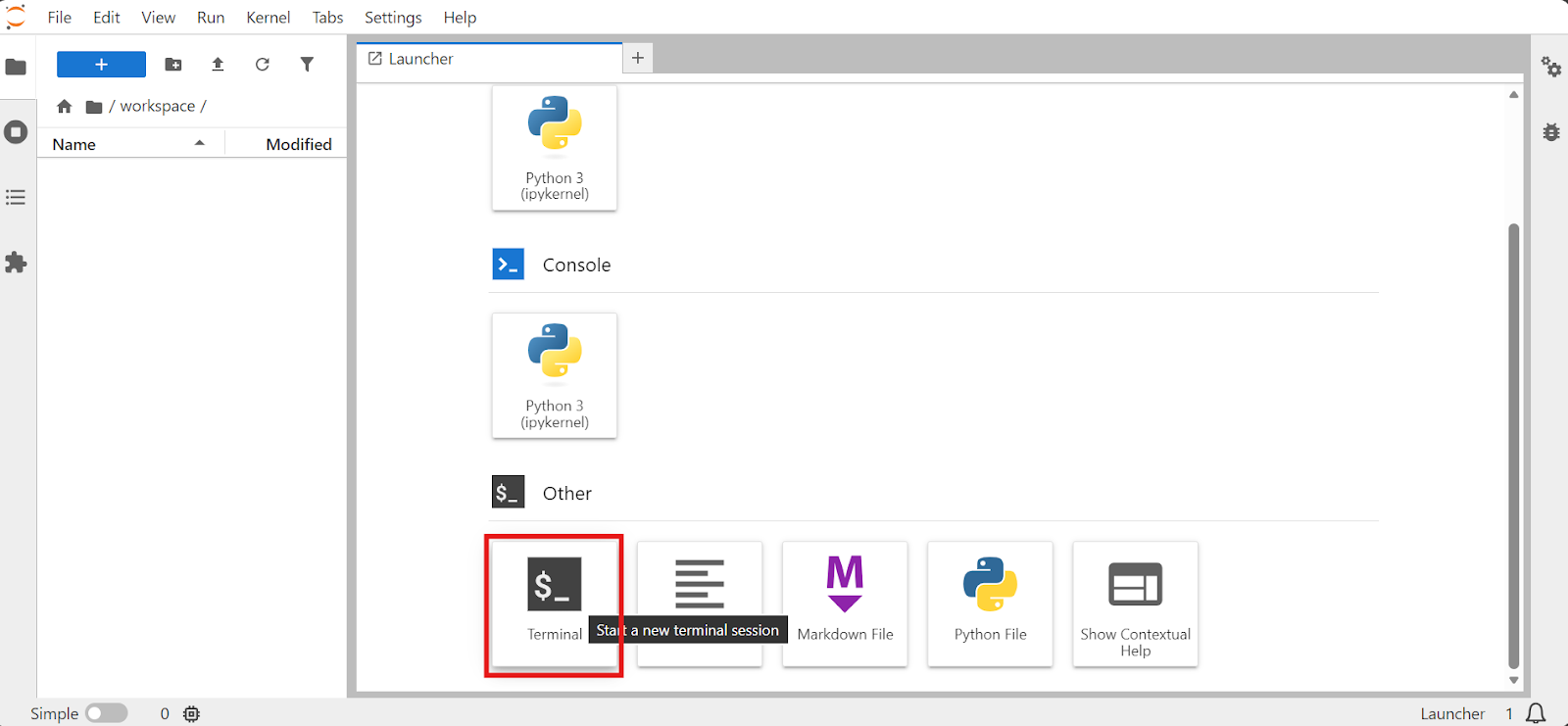Click the New Folder icon
This screenshot has height=726, width=1568.
(173, 65)
